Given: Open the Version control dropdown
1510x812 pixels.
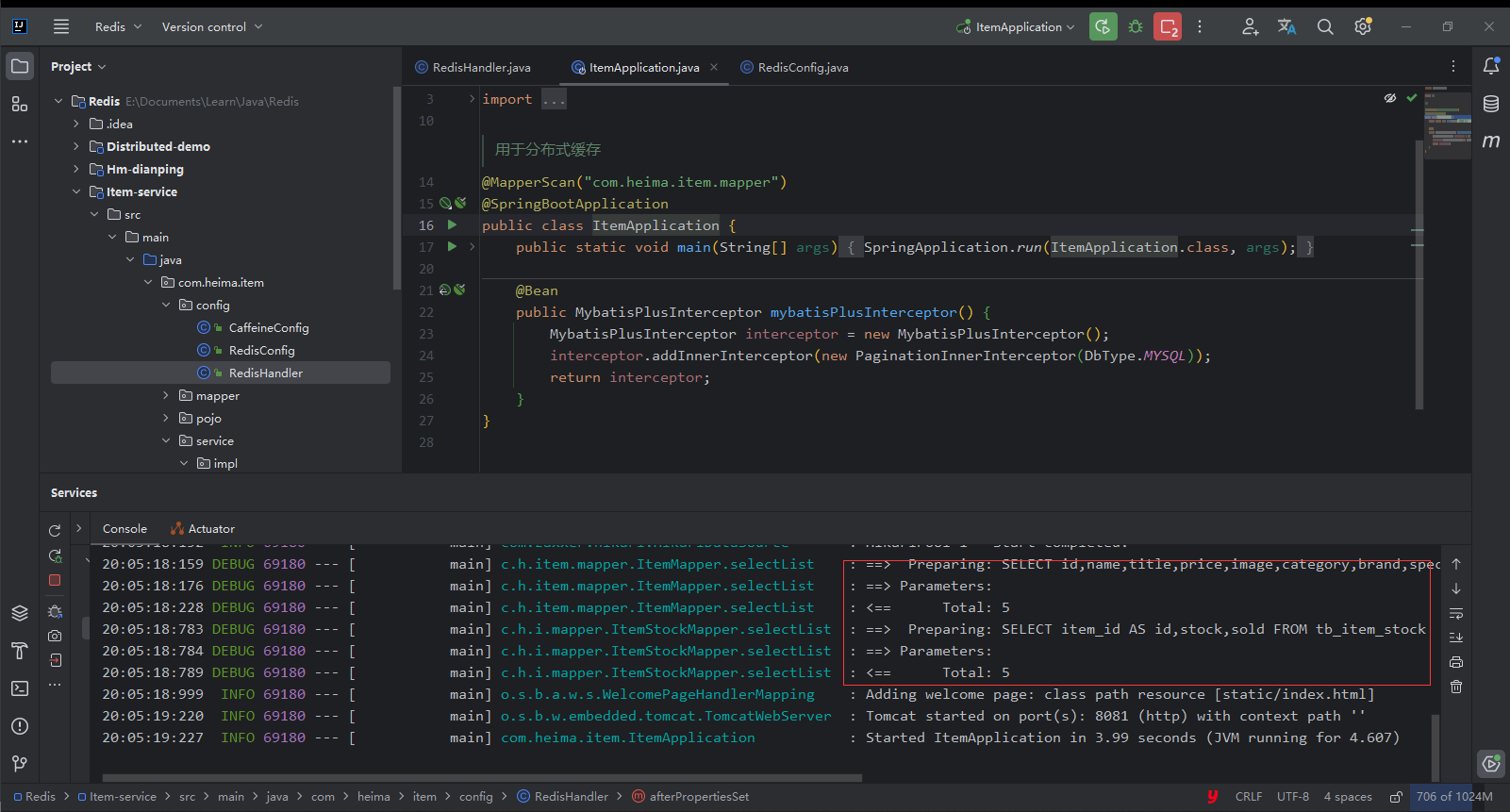Looking at the screenshot, I should 212,26.
